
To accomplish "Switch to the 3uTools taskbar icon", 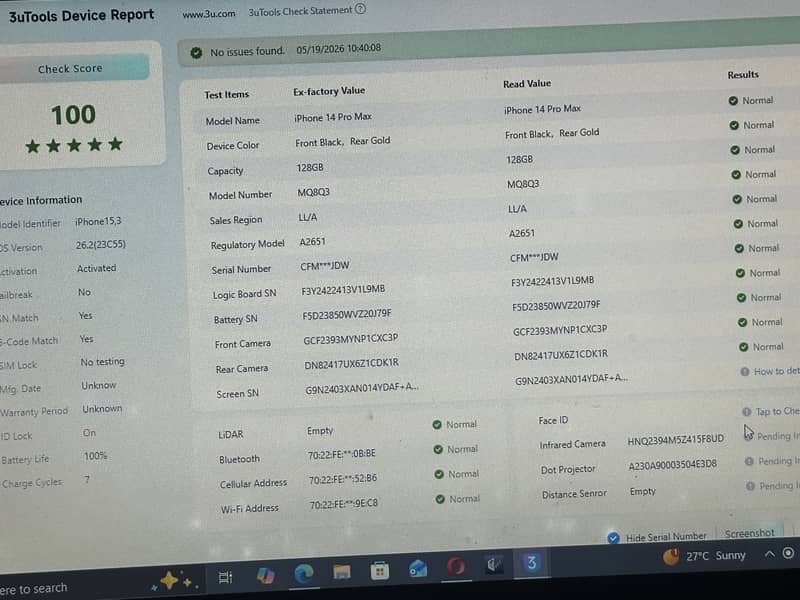I will (x=531, y=563).
